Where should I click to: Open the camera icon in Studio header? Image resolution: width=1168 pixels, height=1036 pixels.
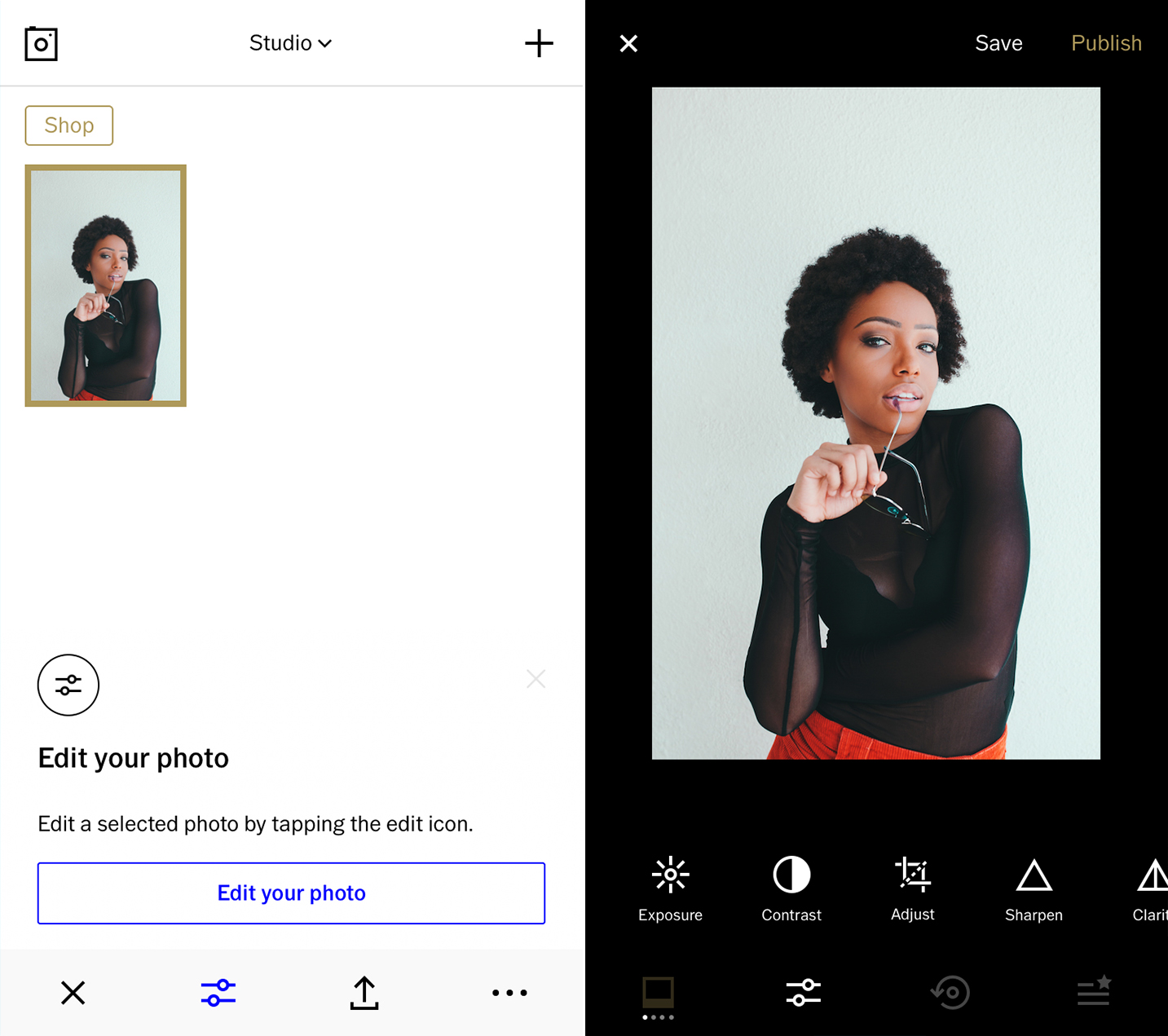pos(41,43)
